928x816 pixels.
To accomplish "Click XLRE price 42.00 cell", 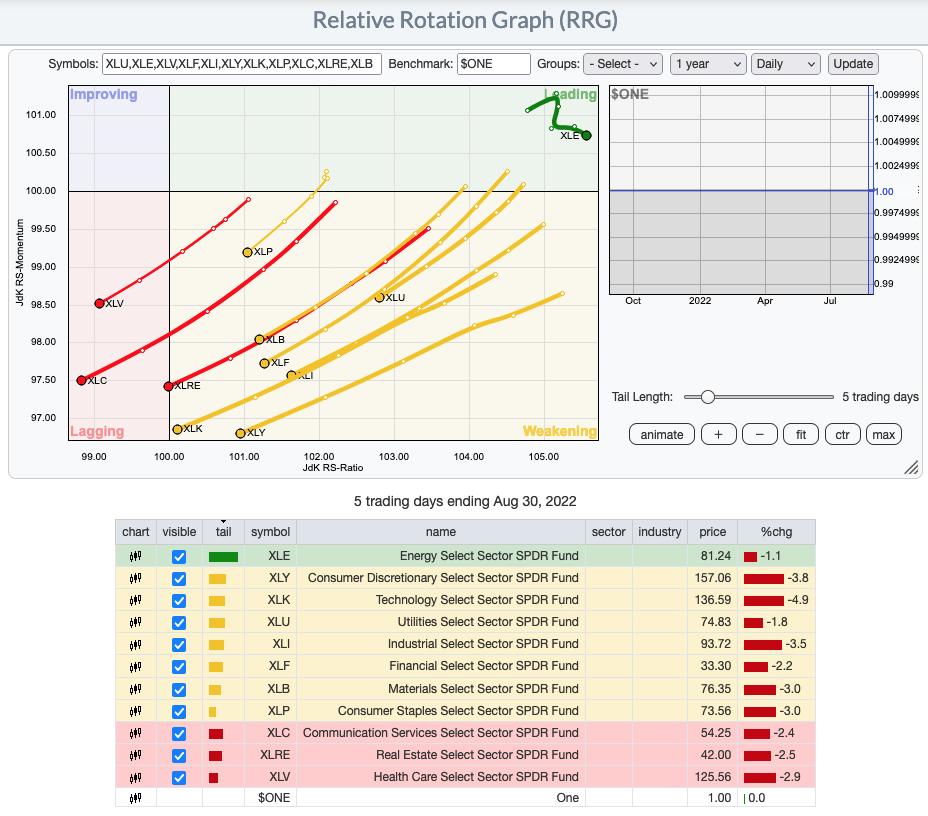I will point(712,755).
